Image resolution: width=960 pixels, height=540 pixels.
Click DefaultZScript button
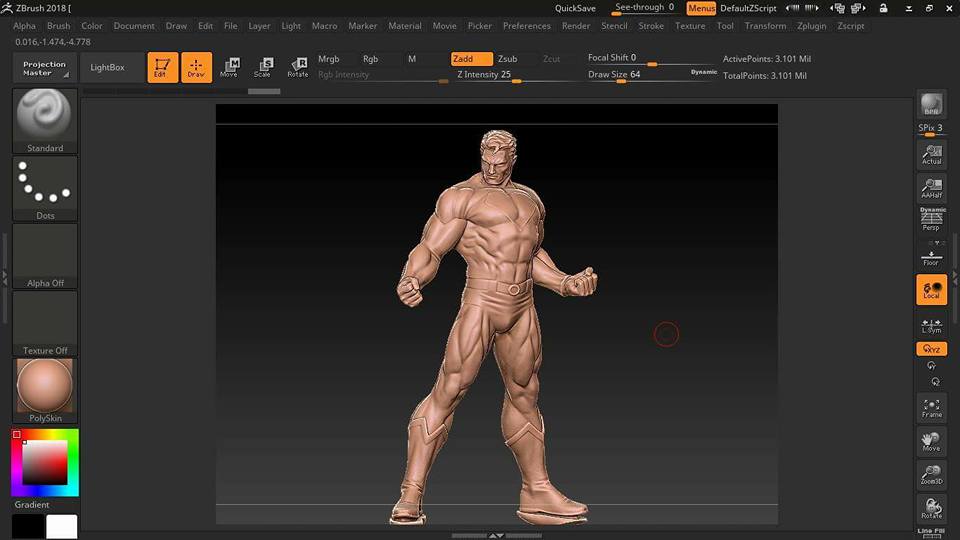click(748, 8)
